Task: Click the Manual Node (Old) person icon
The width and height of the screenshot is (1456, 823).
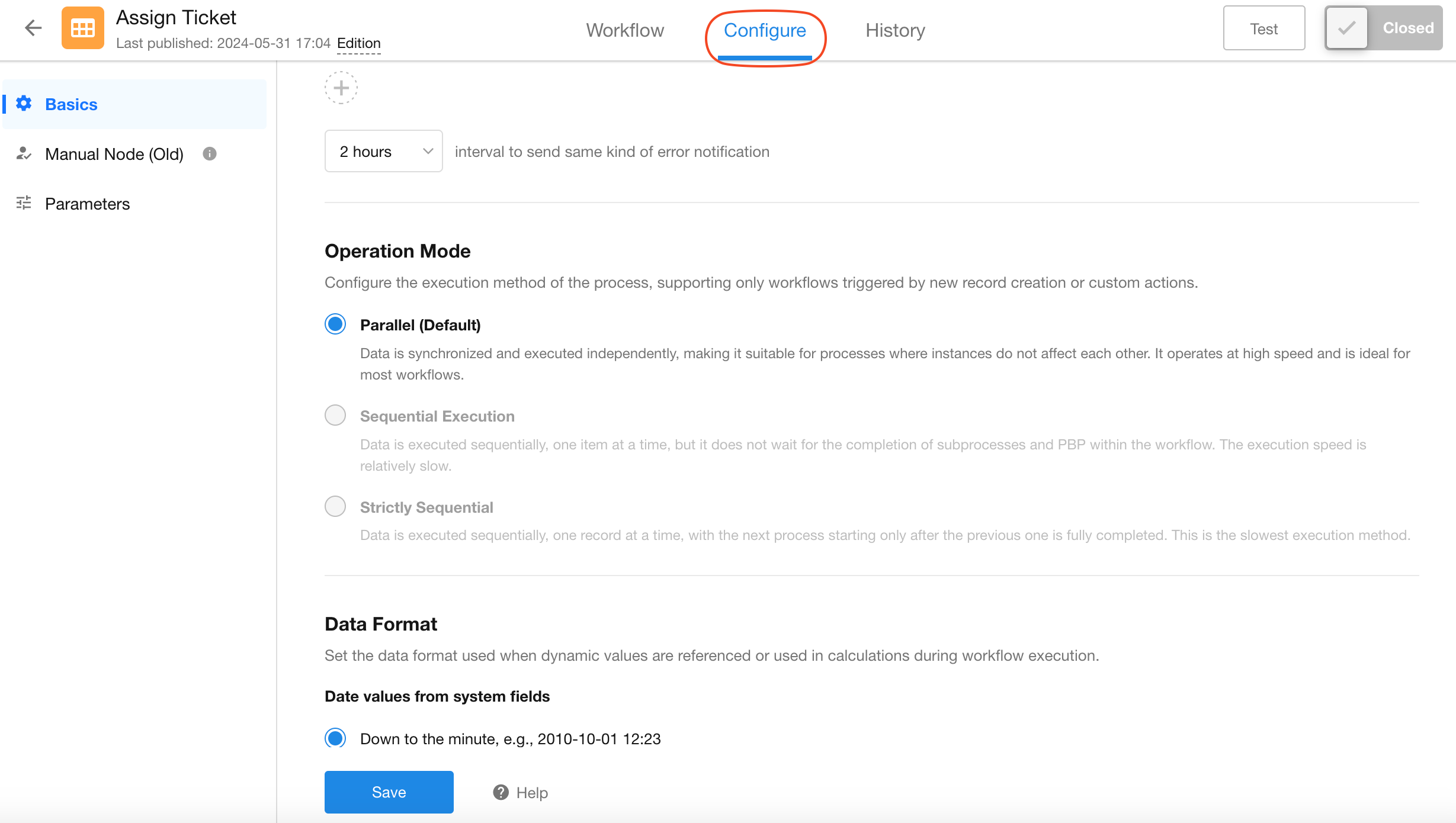Action: click(x=24, y=153)
